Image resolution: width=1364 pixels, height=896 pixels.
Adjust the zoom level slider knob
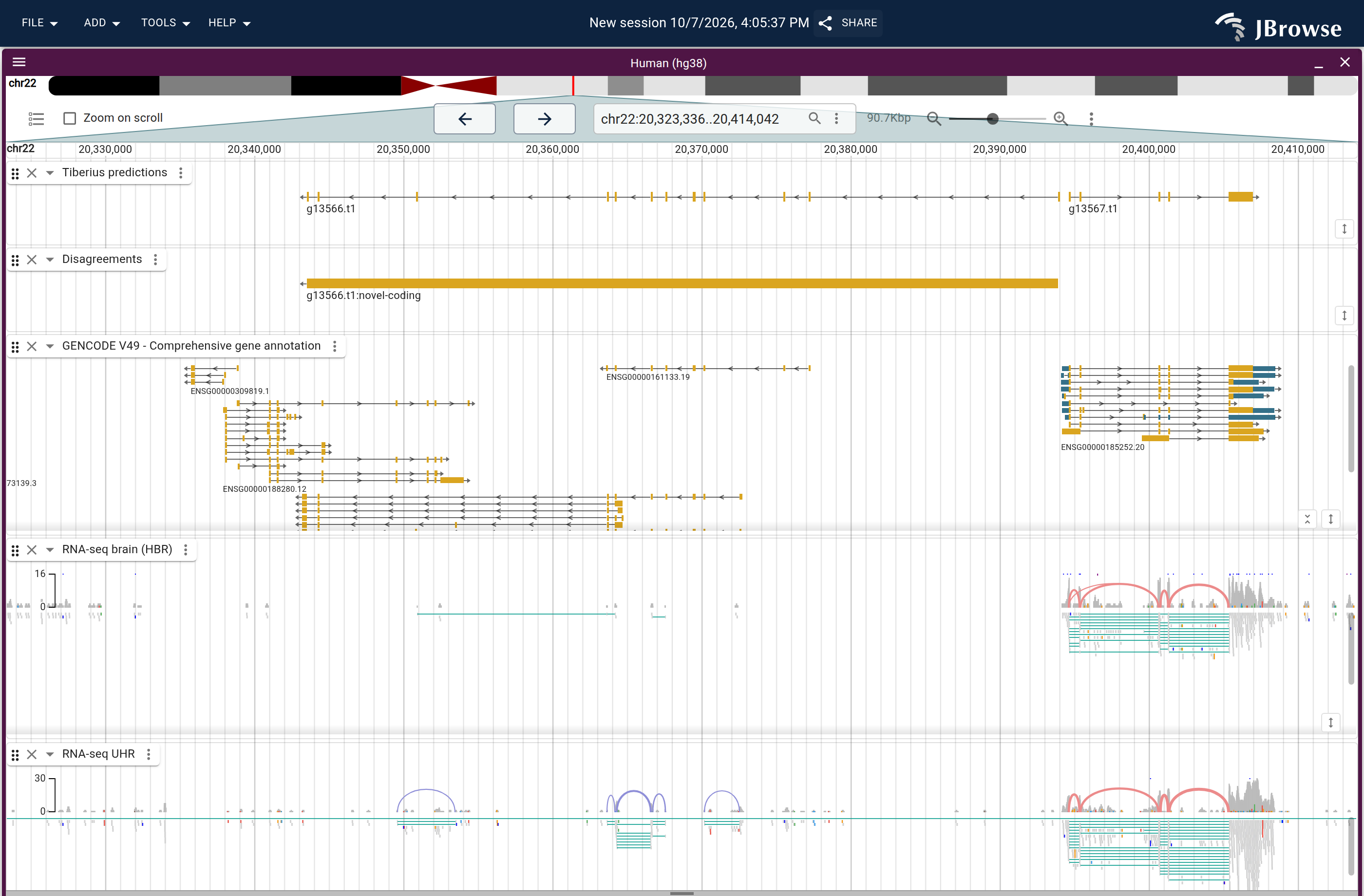(x=993, y=119)
